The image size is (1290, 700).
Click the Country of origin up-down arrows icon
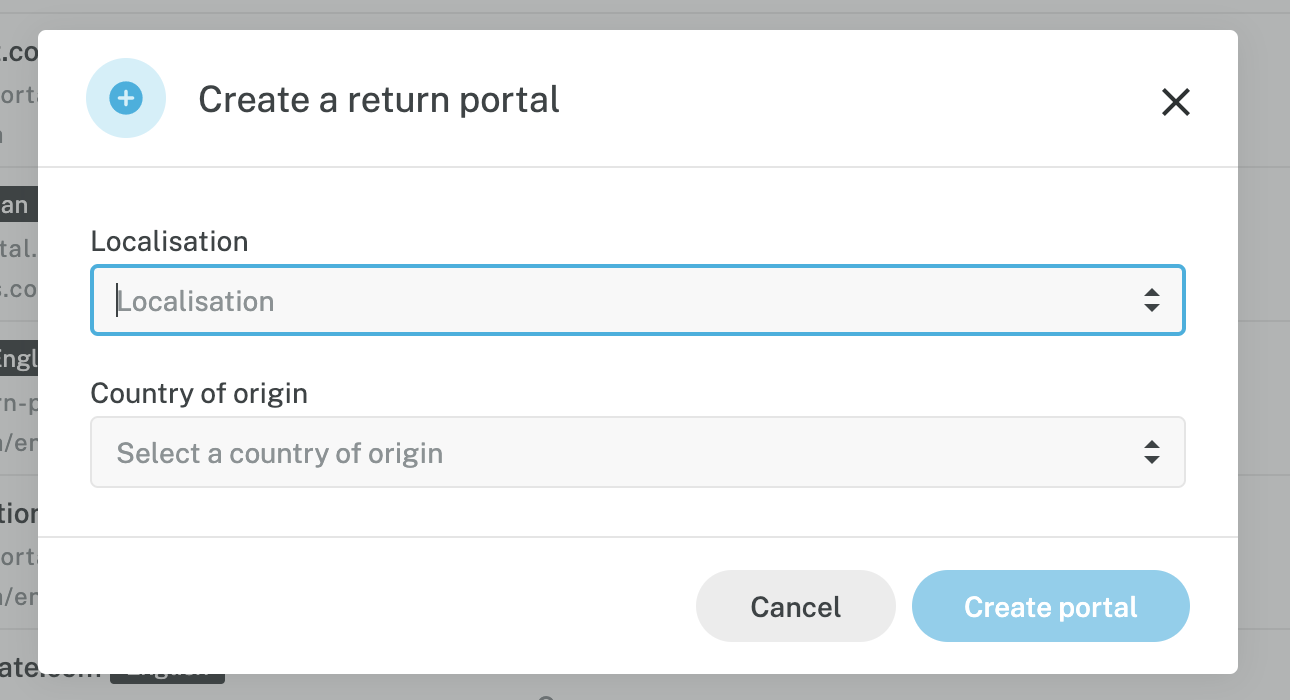point(1152,452)
